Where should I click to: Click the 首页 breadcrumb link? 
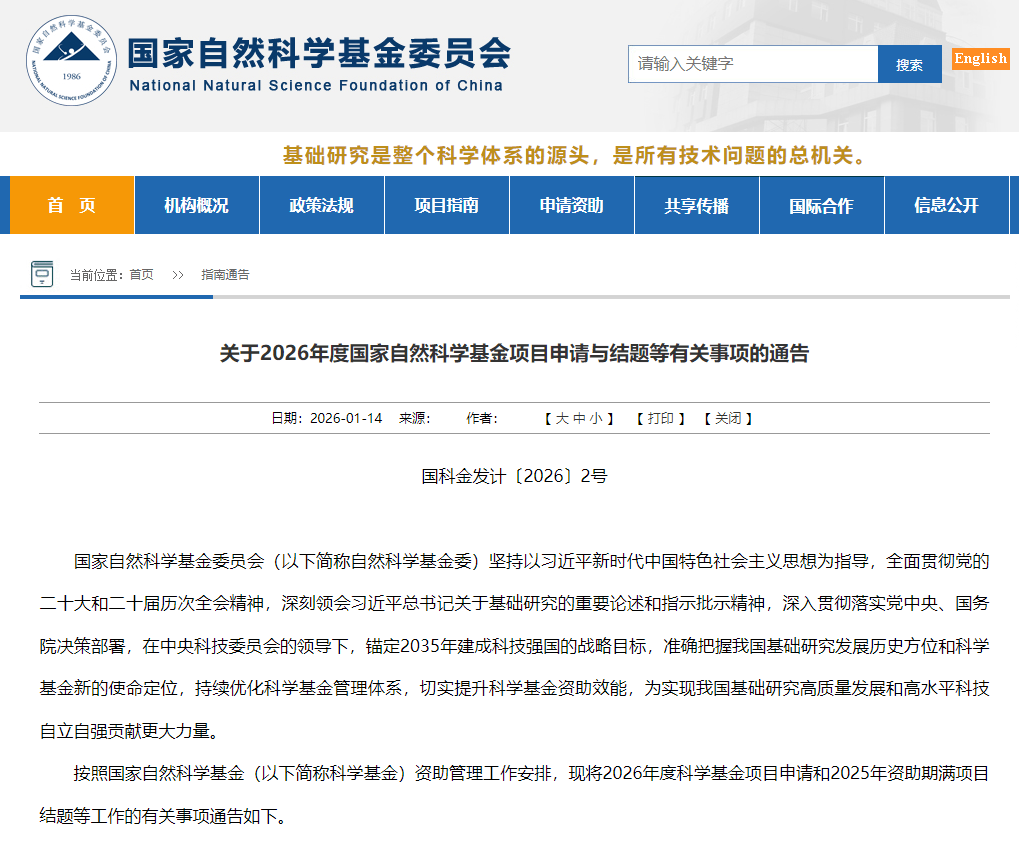coord(141,274)
